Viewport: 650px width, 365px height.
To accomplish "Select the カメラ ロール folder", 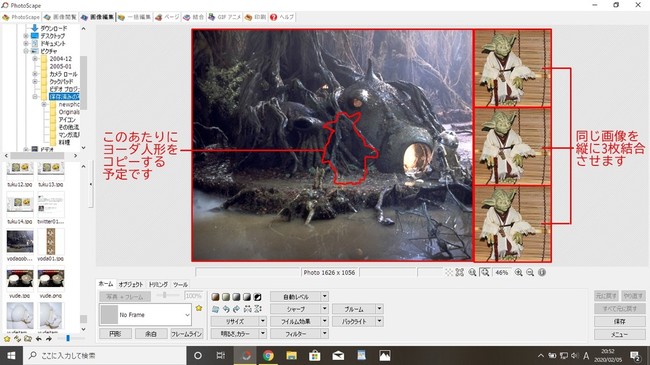I will pos(63,74).
